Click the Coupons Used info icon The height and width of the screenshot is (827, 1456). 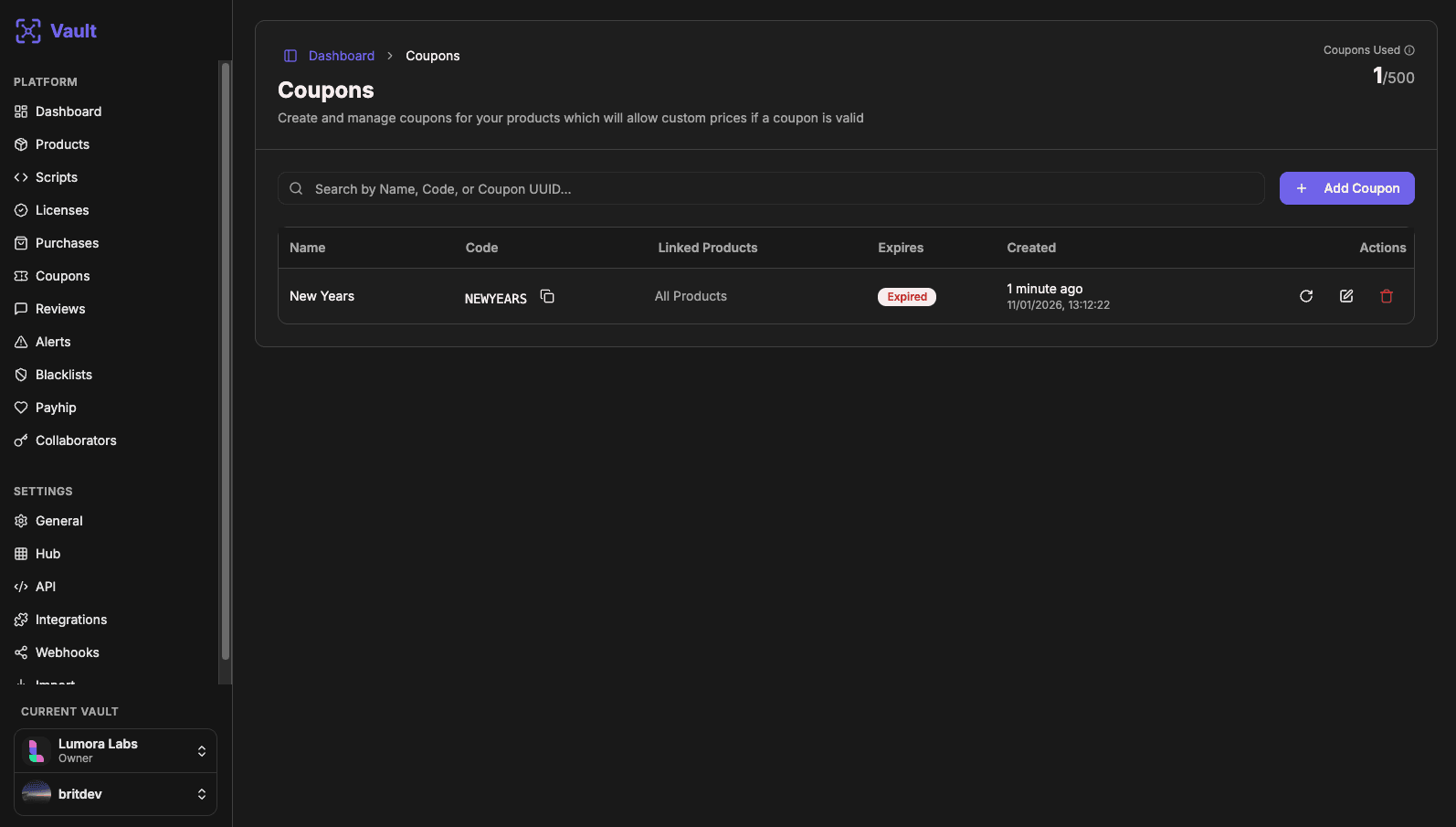click(1409, 50)
